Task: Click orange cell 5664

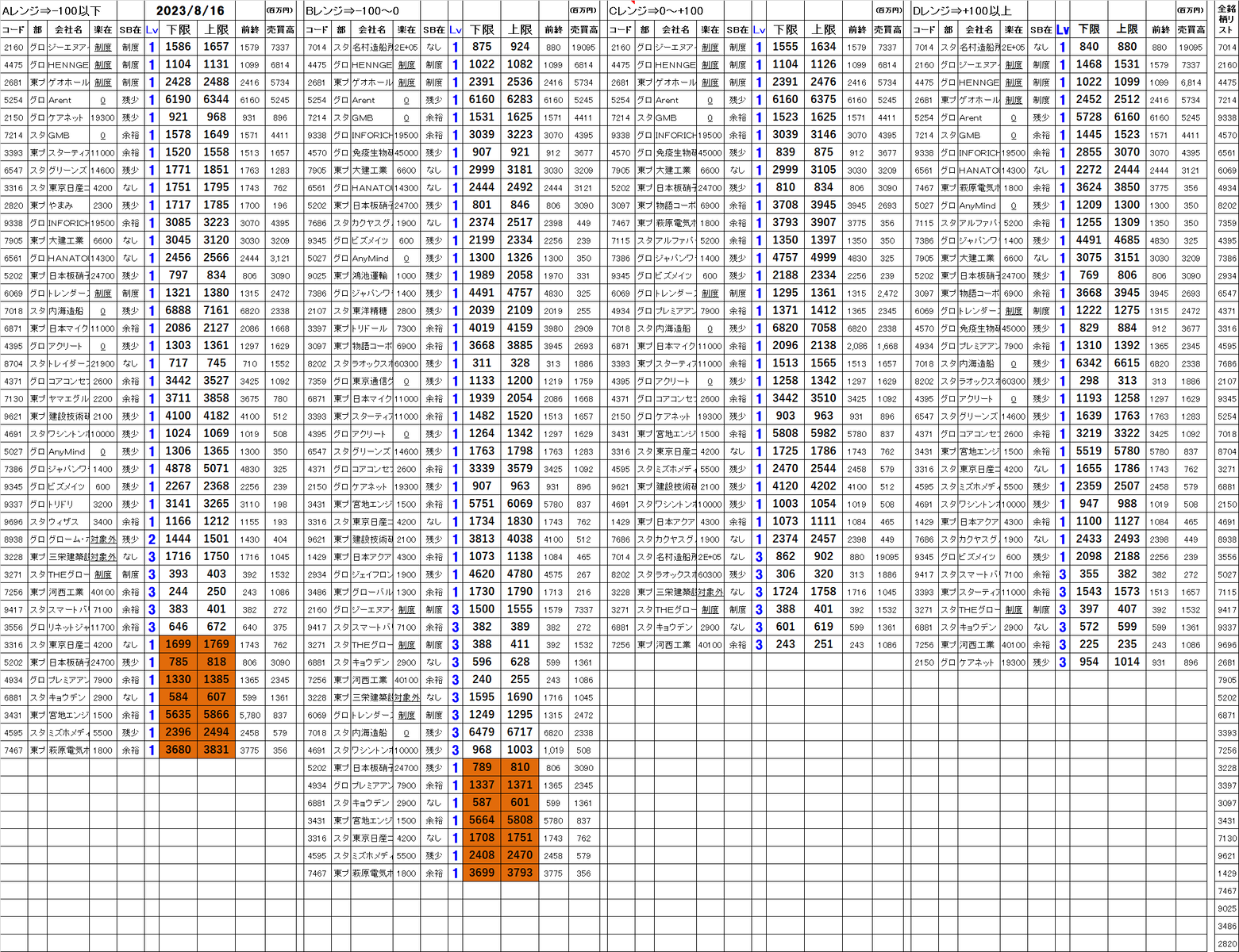Action: coord(482,820)
